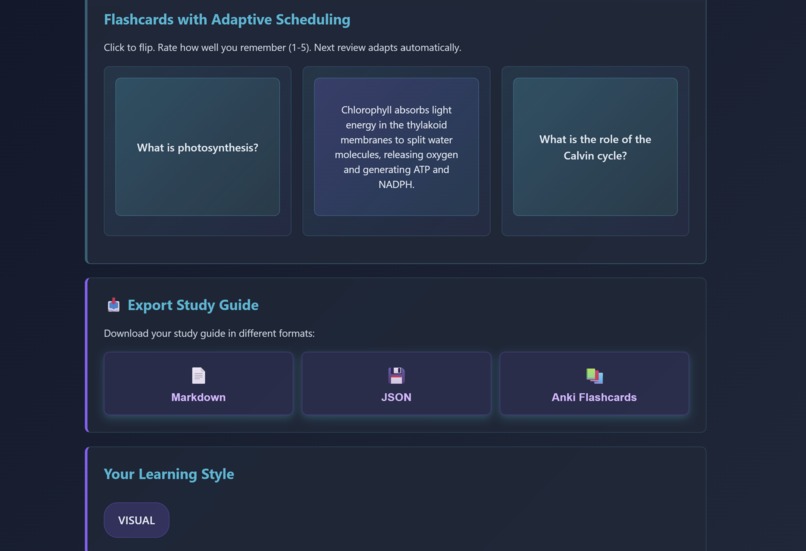Screen dimensions: 806x551
Task: Flip the "What is photosynthesis?" flashcard
Action: [197, 147]
